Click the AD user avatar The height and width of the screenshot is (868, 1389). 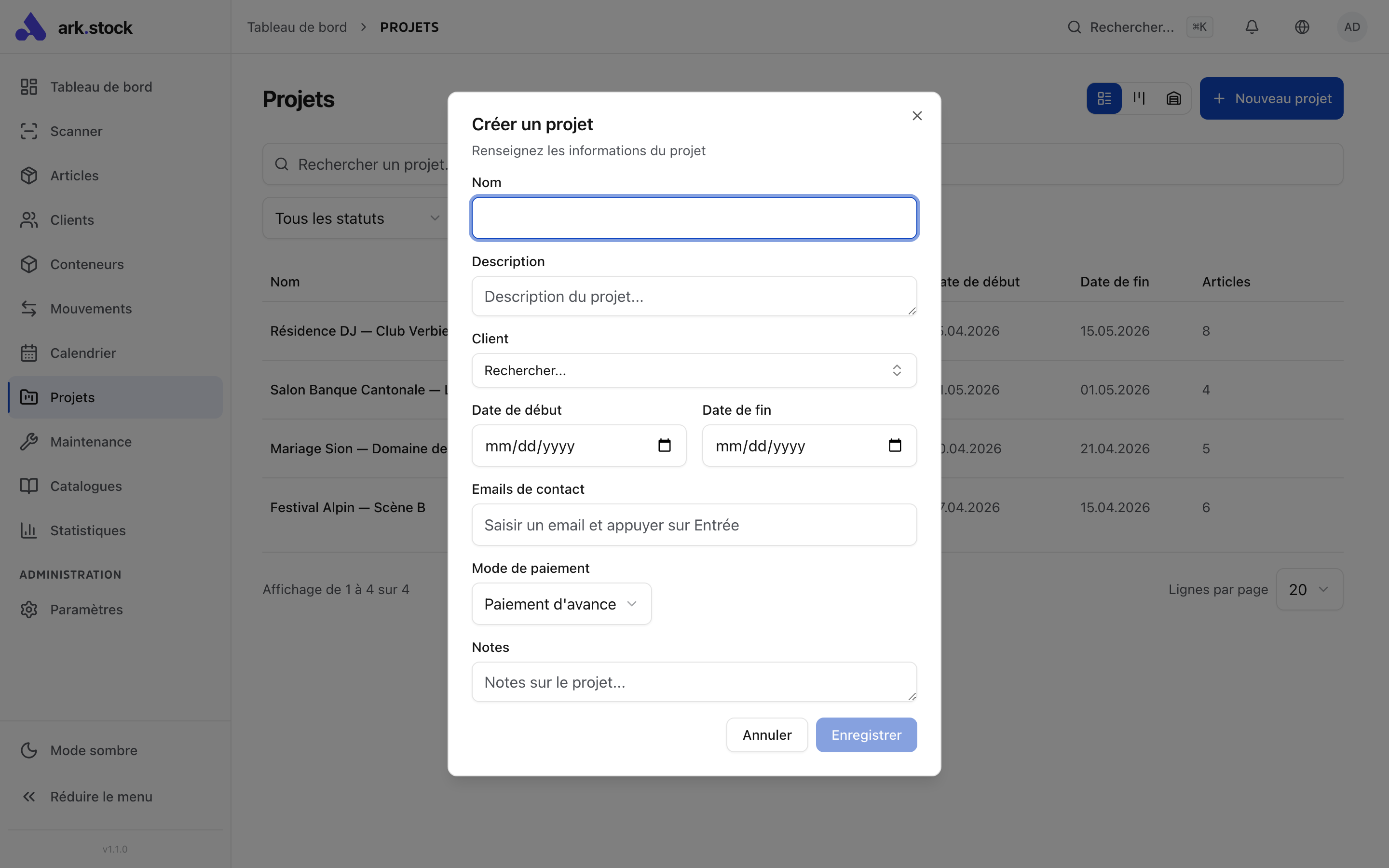1352,27
